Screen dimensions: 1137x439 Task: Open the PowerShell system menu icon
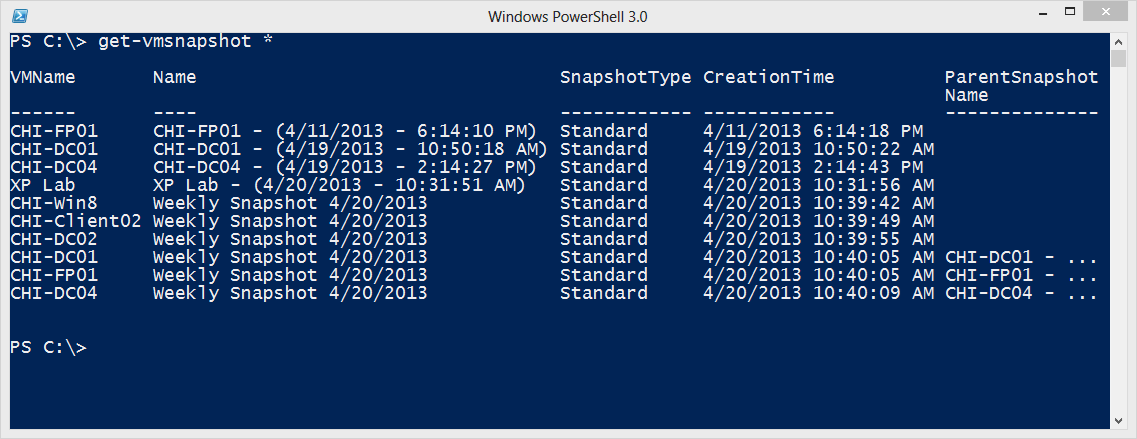coord(22,15)
